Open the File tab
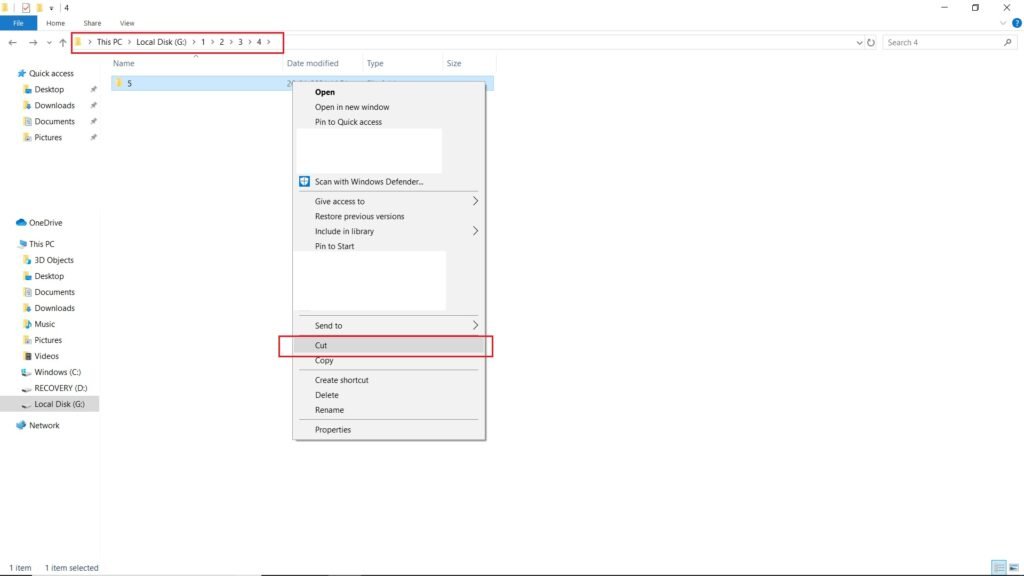1024x576 pixels. point(18,23)
